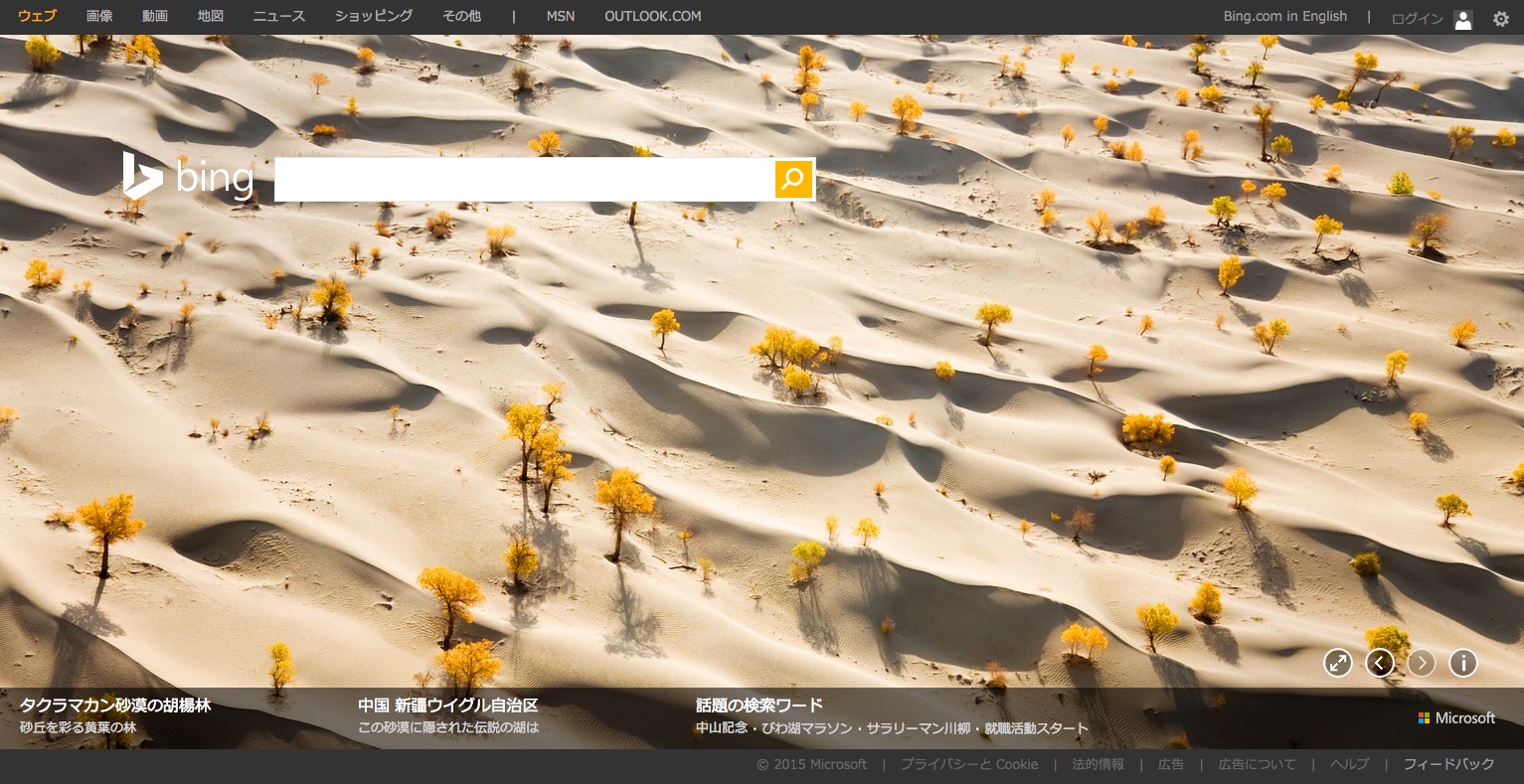Click the ログイン sign-in link
Viewport: 1524px width, 784px height.
coord(1417,19)
